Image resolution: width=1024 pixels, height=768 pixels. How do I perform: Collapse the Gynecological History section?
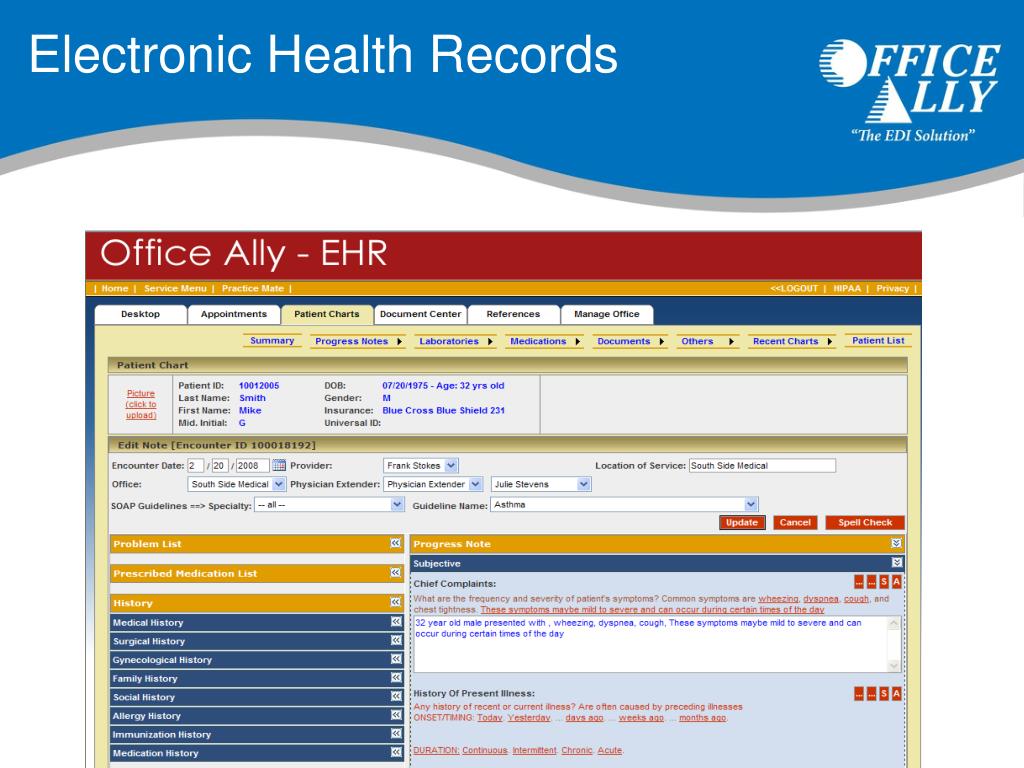[x=396, y=659]
